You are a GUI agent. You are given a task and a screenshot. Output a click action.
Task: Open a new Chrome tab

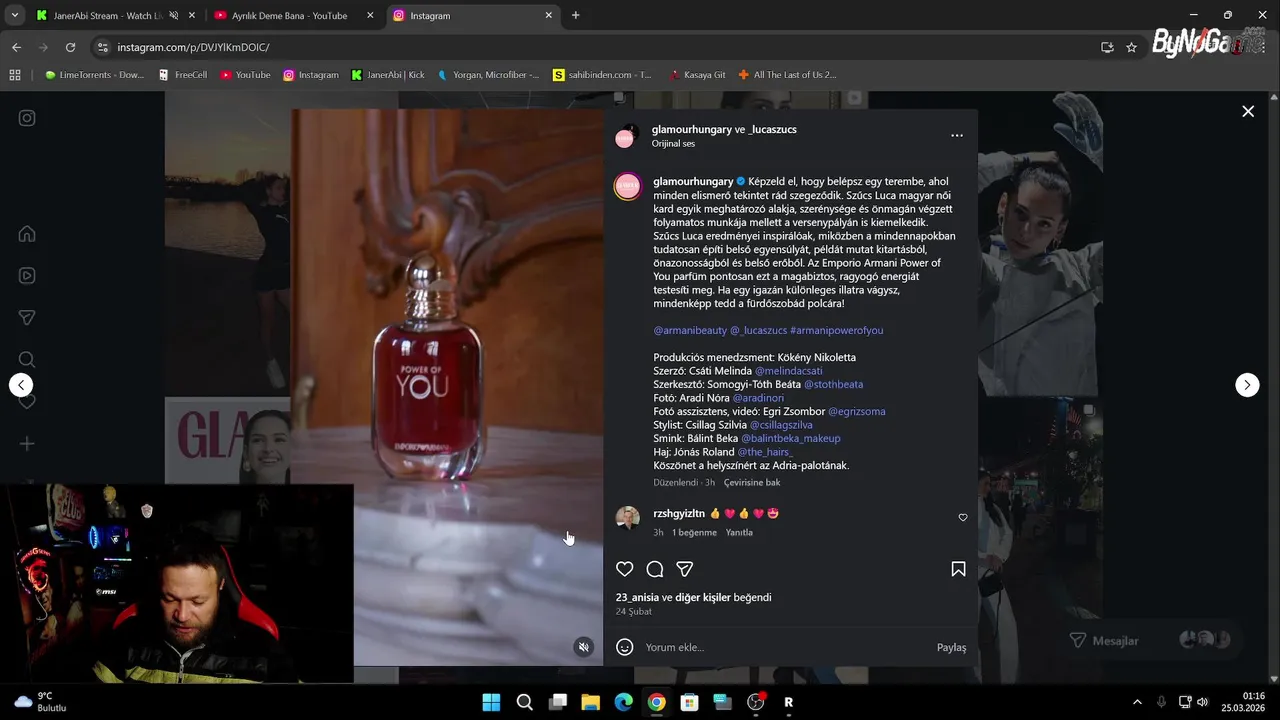pyautogui.click(x=575, y=15)
